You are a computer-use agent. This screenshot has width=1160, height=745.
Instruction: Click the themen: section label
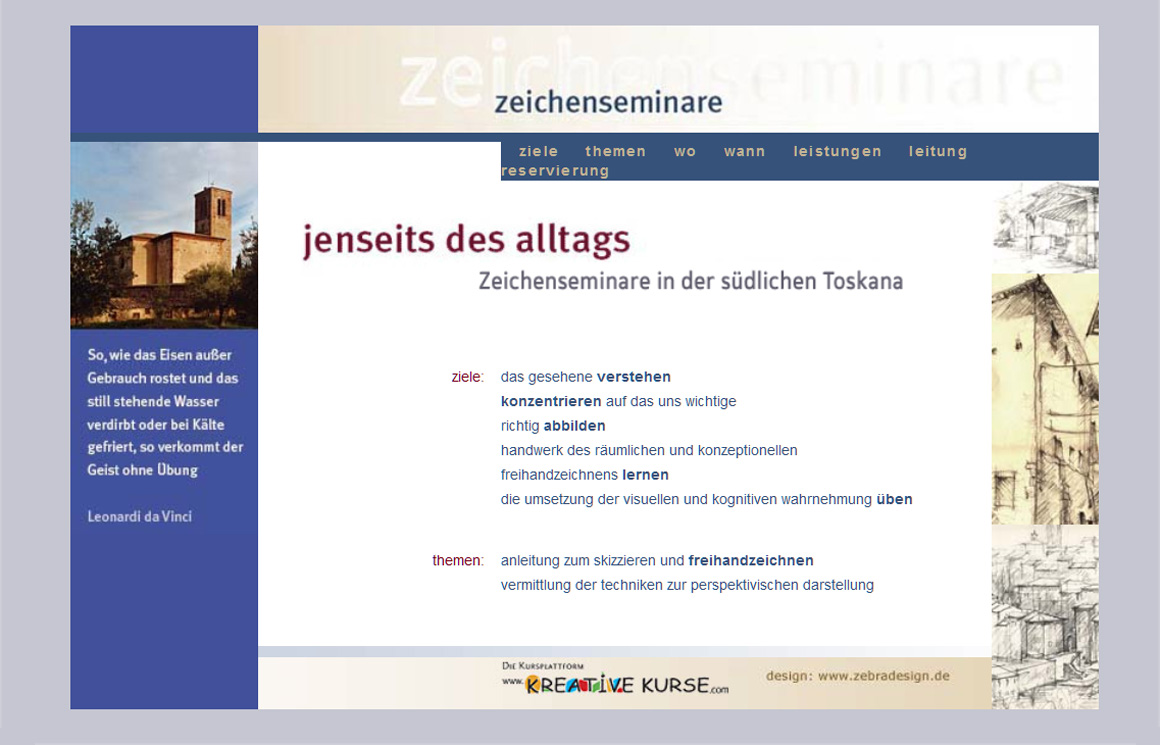(x=457, y=560)
